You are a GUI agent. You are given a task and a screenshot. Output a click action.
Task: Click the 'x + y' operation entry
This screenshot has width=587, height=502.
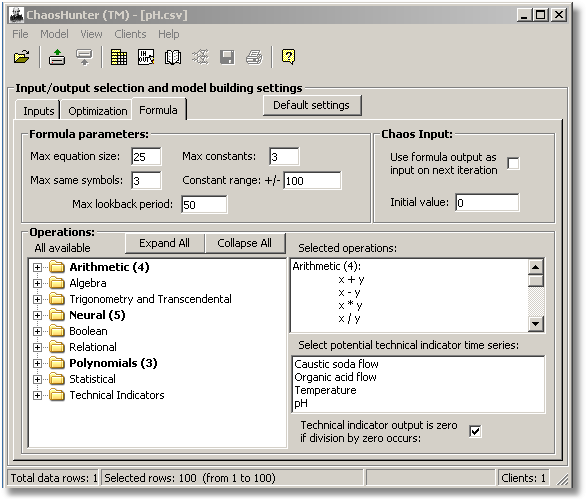tap(351, 280)
